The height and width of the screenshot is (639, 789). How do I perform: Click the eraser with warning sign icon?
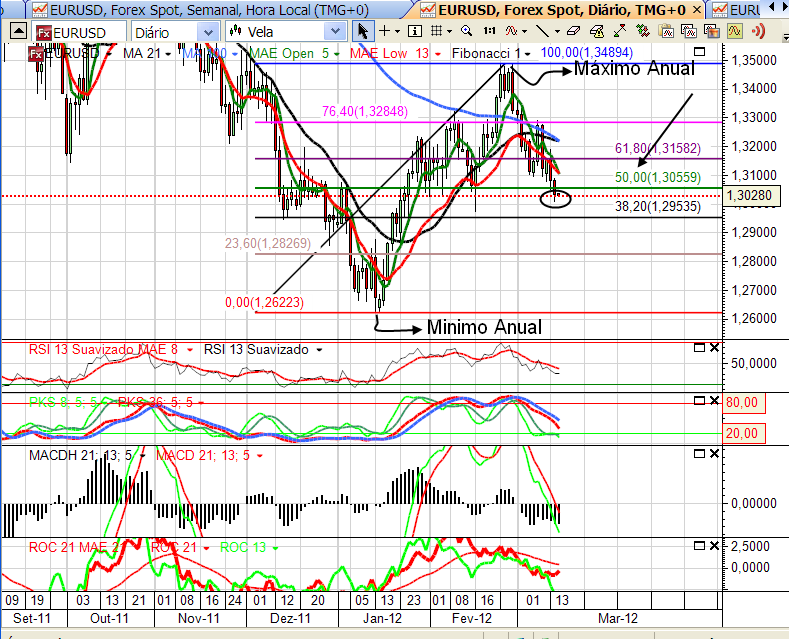coord(597,31)
